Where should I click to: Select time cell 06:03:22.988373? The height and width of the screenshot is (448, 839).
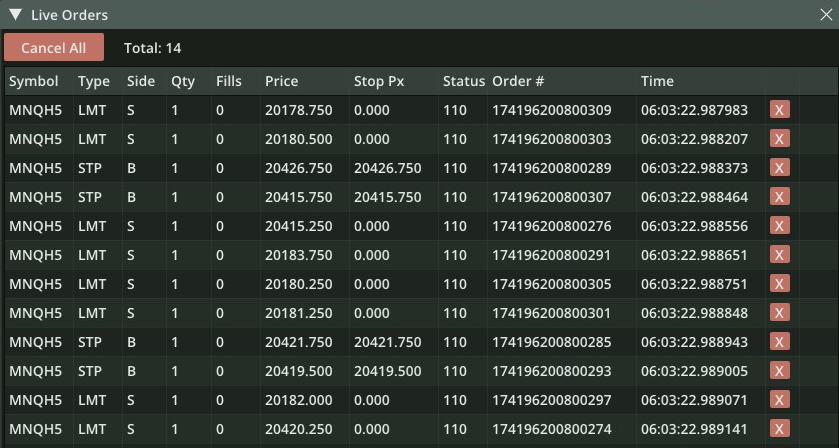tap(694, 168)
